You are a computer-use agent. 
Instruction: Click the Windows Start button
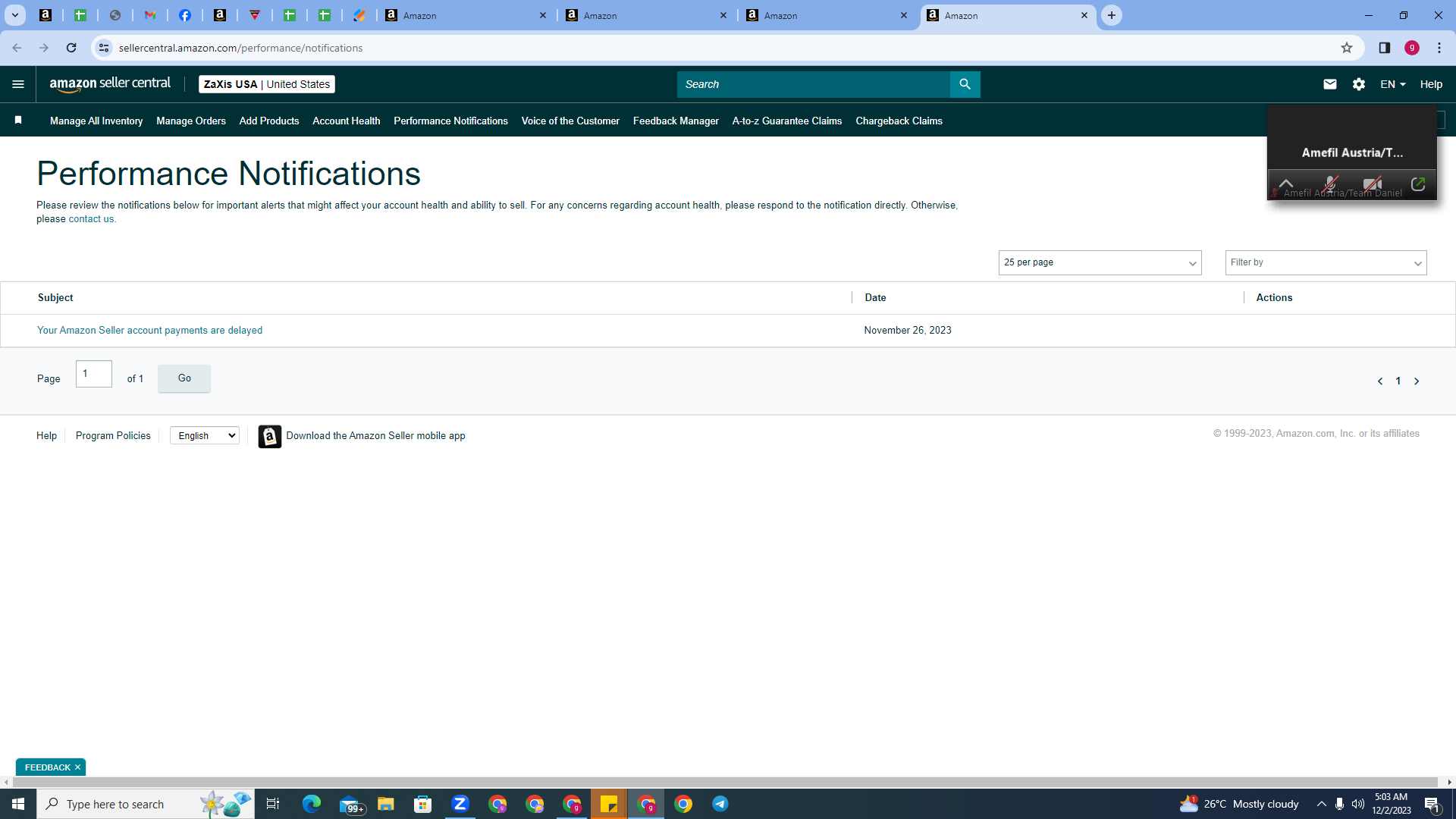tap(18, 804)
